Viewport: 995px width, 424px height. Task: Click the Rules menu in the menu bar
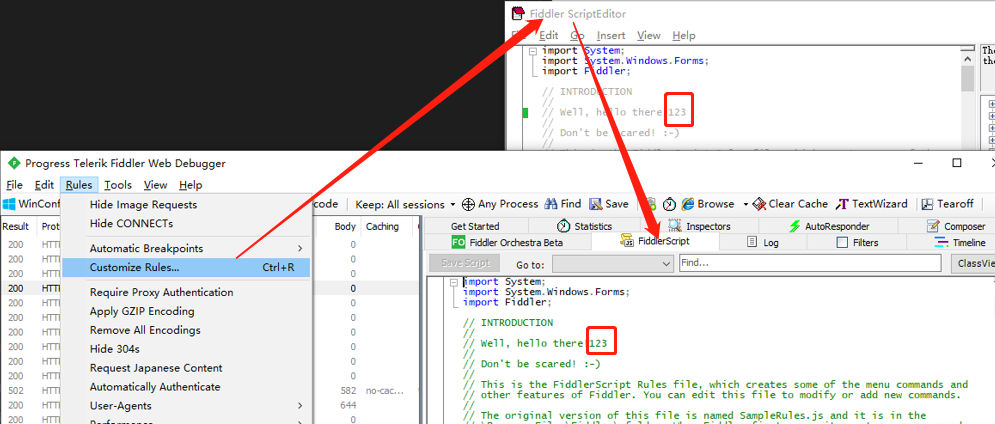79,185
